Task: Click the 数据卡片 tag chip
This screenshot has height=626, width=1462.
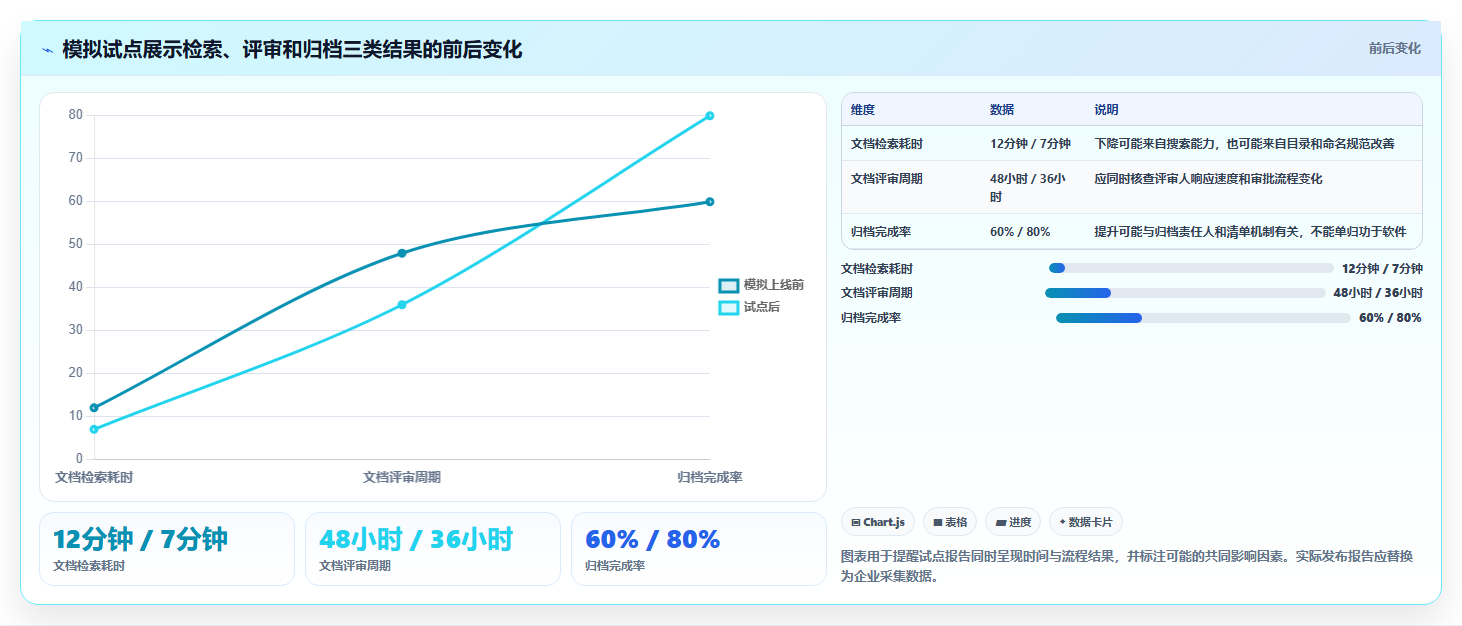Action: pos(1085,522)
